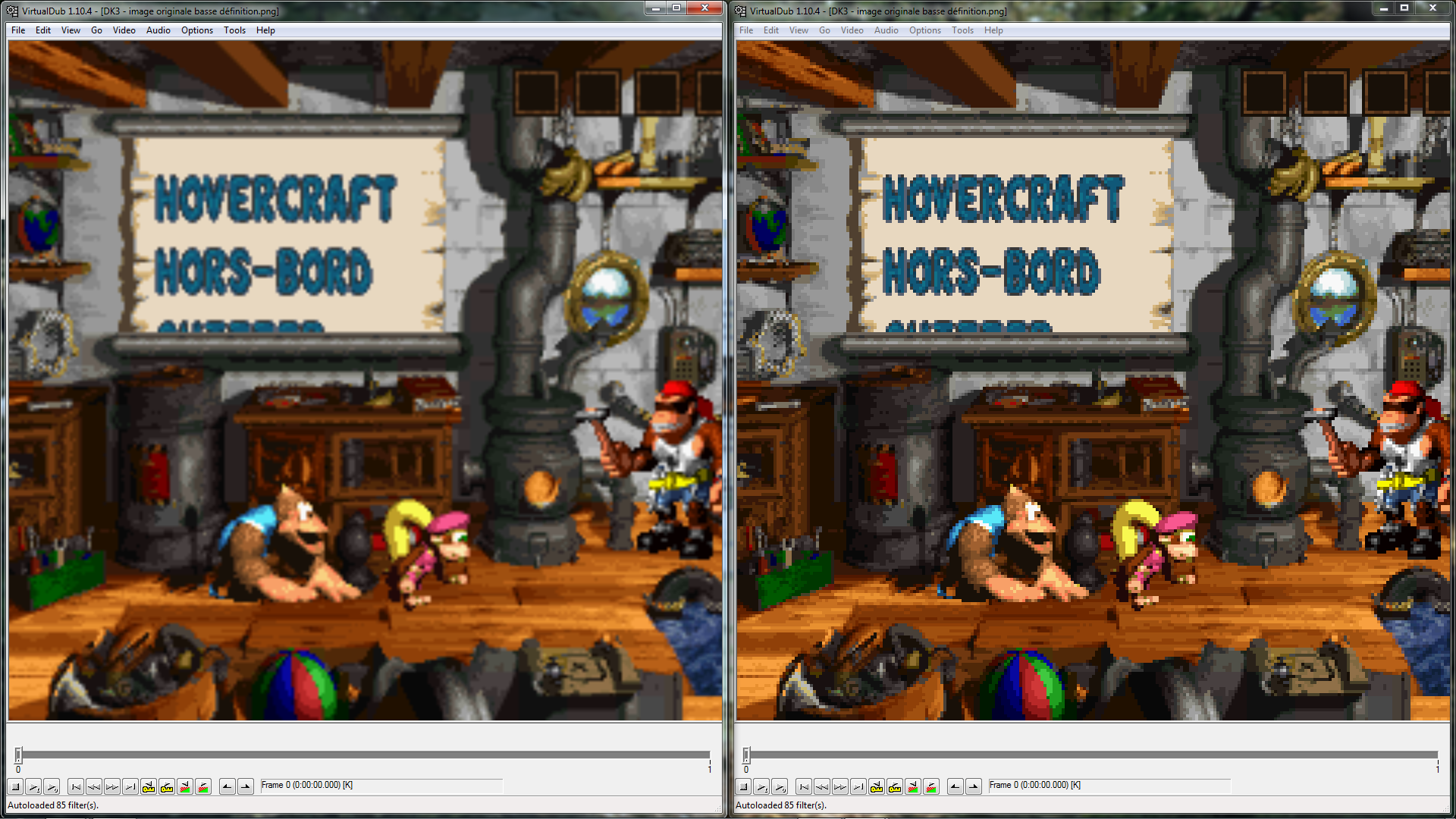Screen dimensions: 1456x819
Task: Mark selection start in the left window
Action: tap(227, 786)
